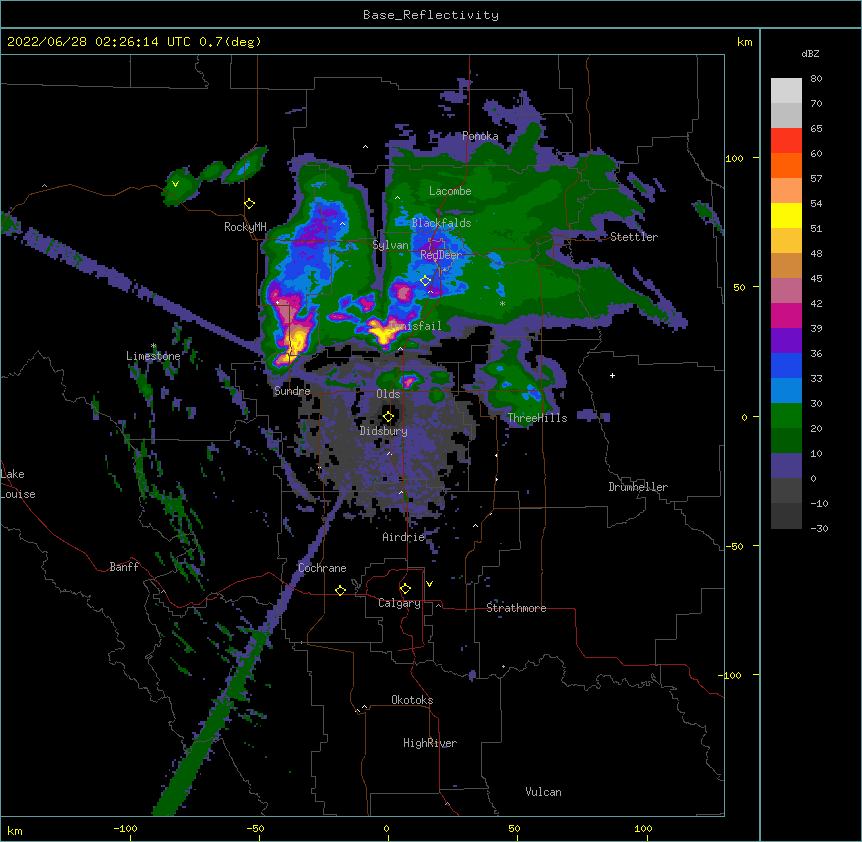Click the -30 value on the dBZ scale
The height and width of the screenshot is (842, 862).
819,528
